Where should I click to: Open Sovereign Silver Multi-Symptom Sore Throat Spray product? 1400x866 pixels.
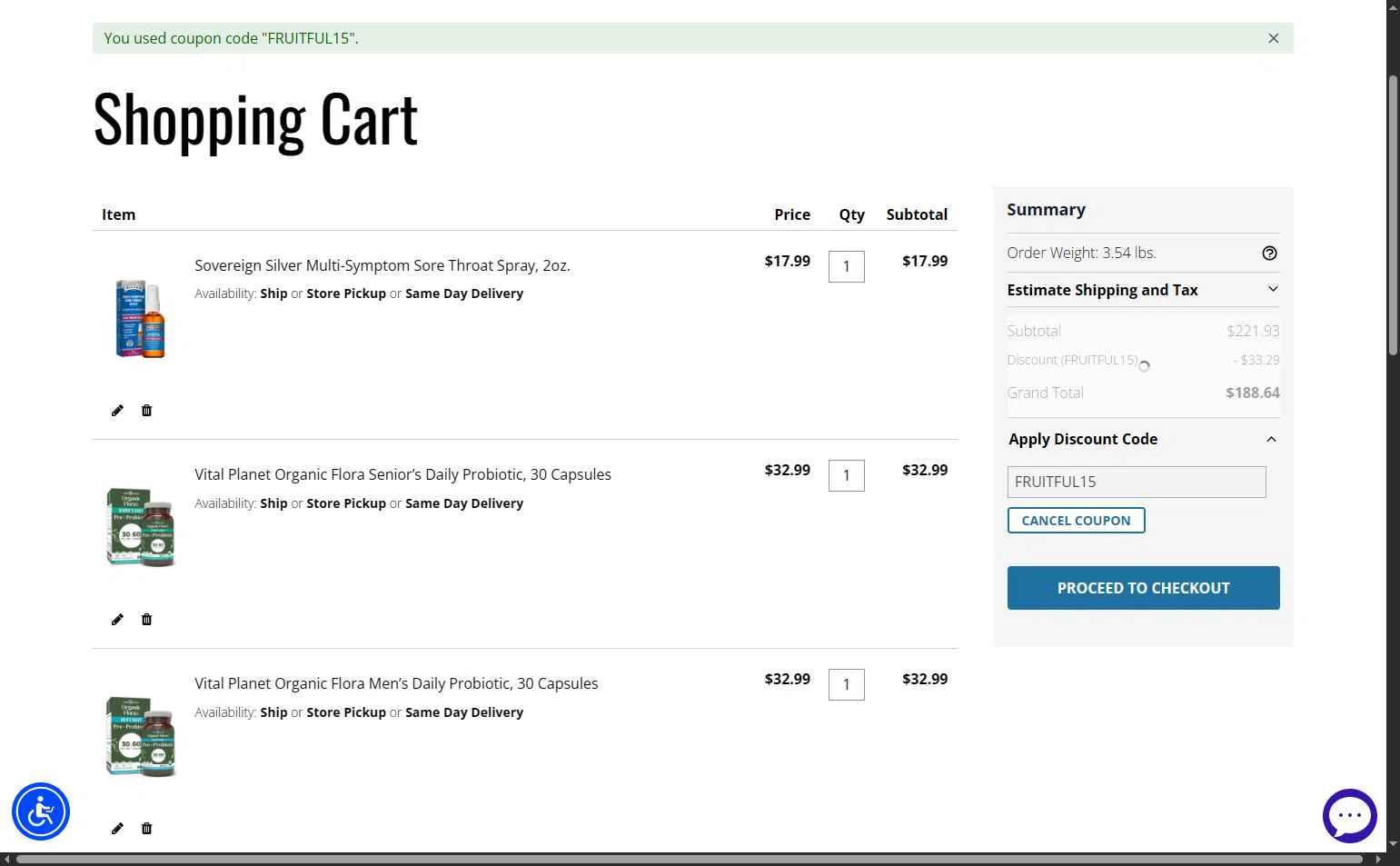pyautogui.click(x=382, y=265)
